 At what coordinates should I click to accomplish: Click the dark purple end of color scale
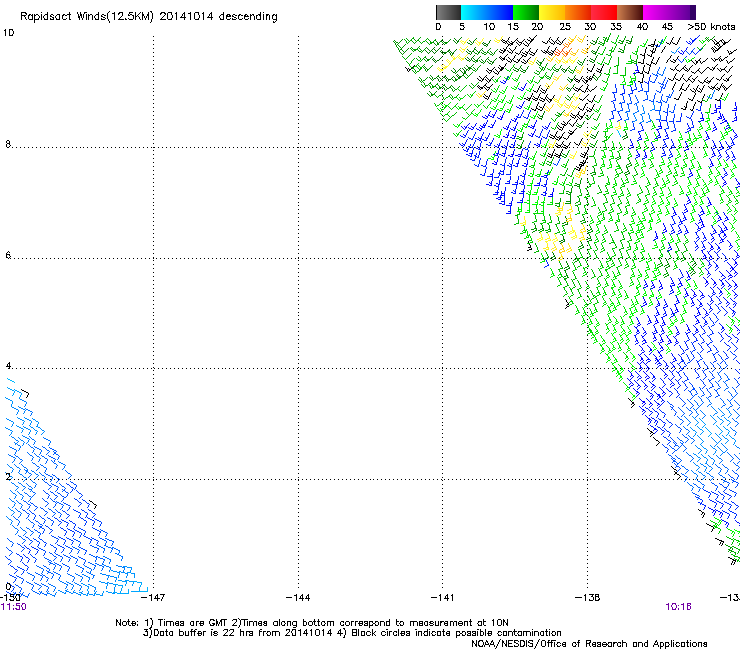pos(692,12)
